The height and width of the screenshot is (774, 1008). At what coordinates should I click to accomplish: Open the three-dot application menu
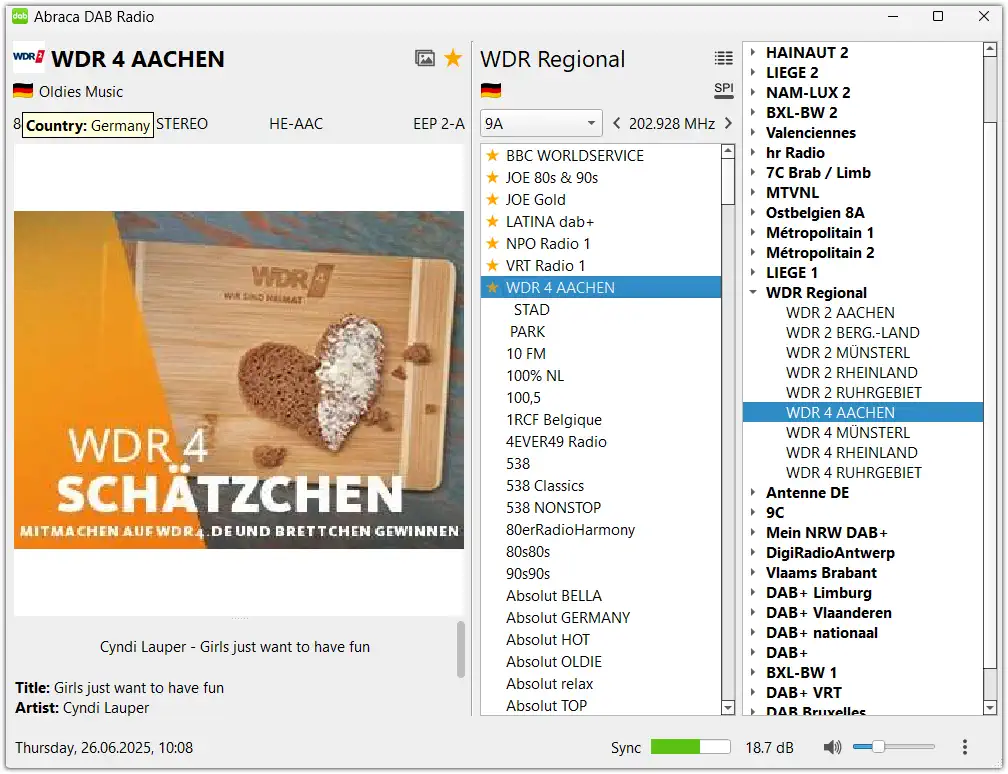point(964,746)
